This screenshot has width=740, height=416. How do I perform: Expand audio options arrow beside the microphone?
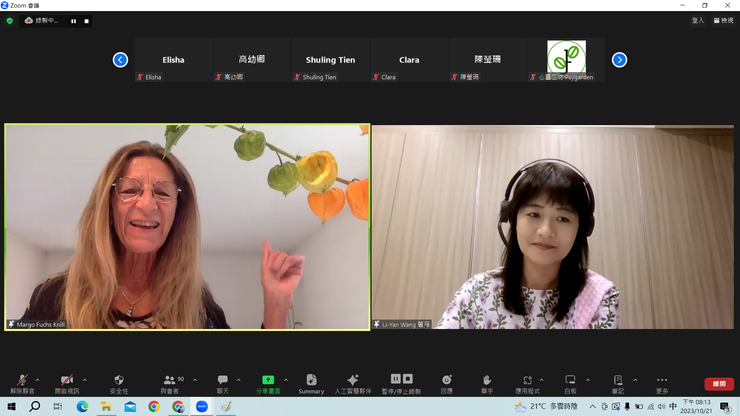pos(38,380)
